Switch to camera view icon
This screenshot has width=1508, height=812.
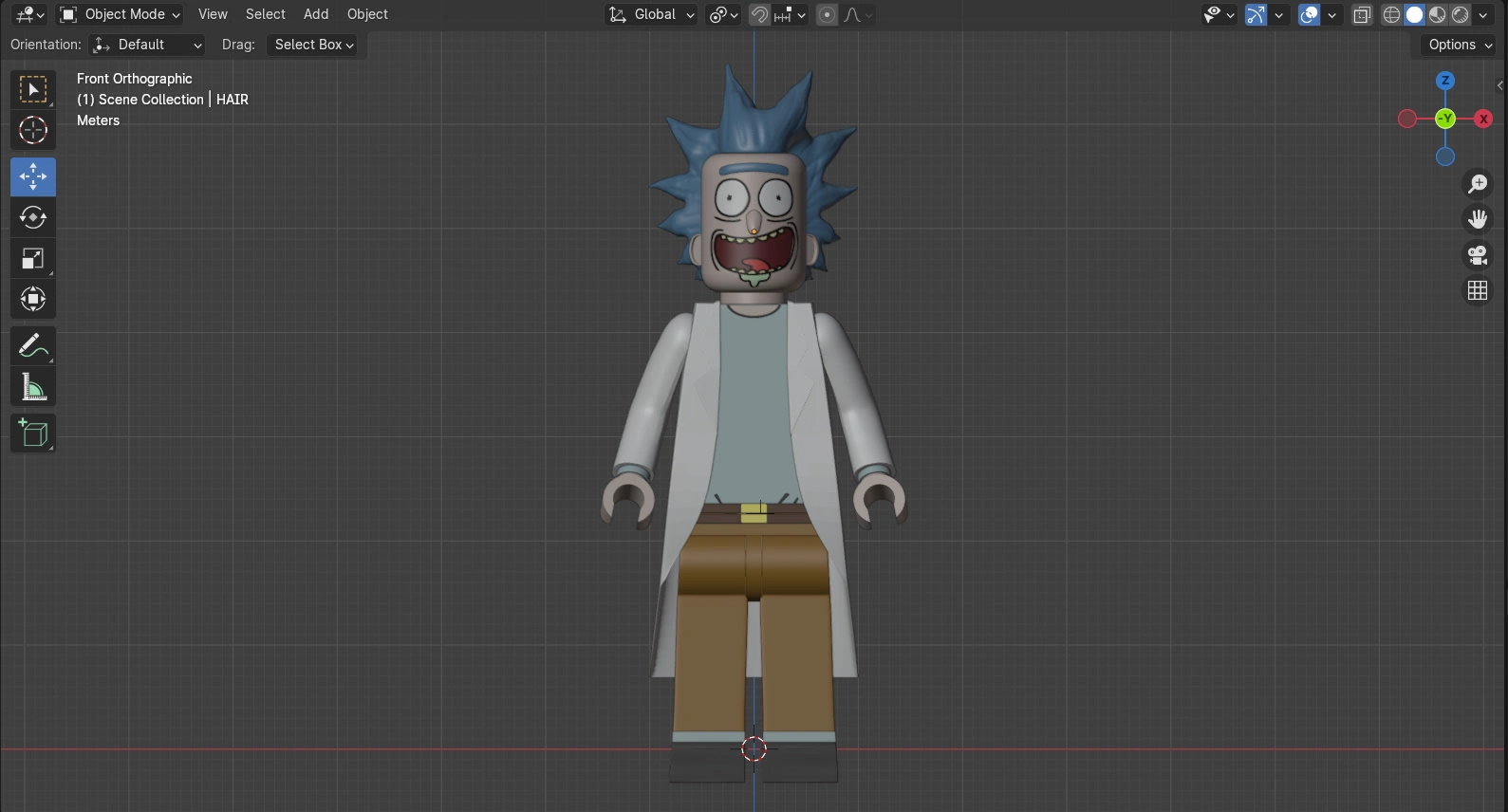1478,255
